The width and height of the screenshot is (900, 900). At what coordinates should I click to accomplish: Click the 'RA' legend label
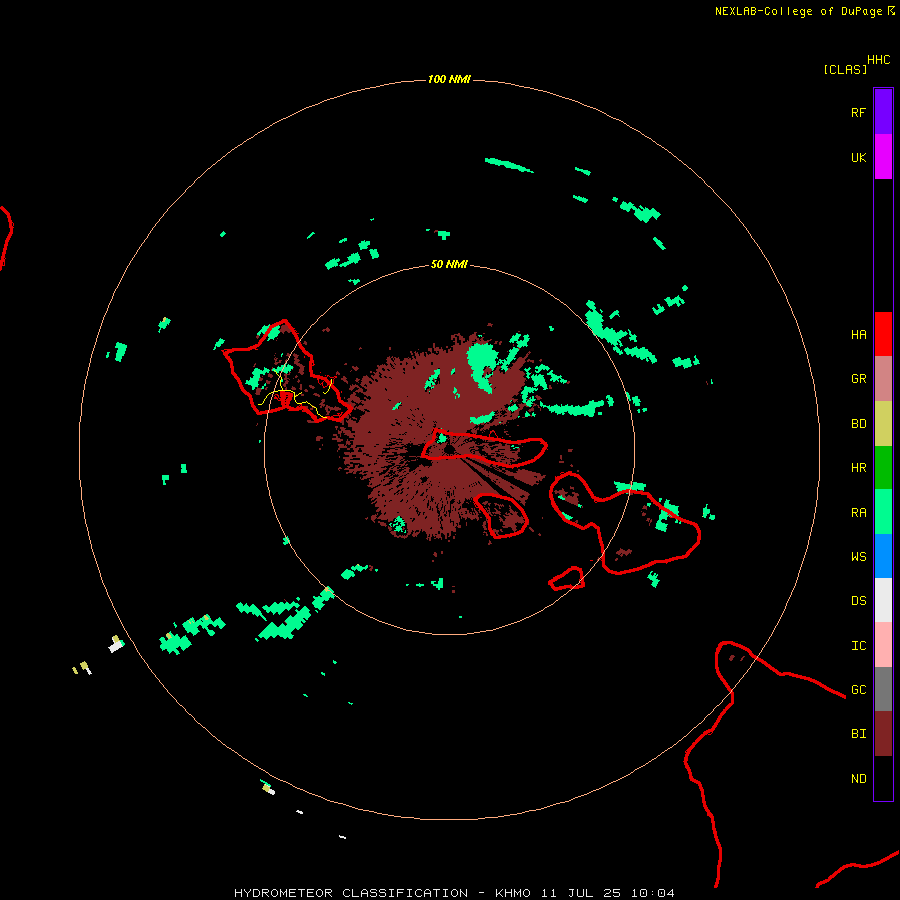[858, 513]
